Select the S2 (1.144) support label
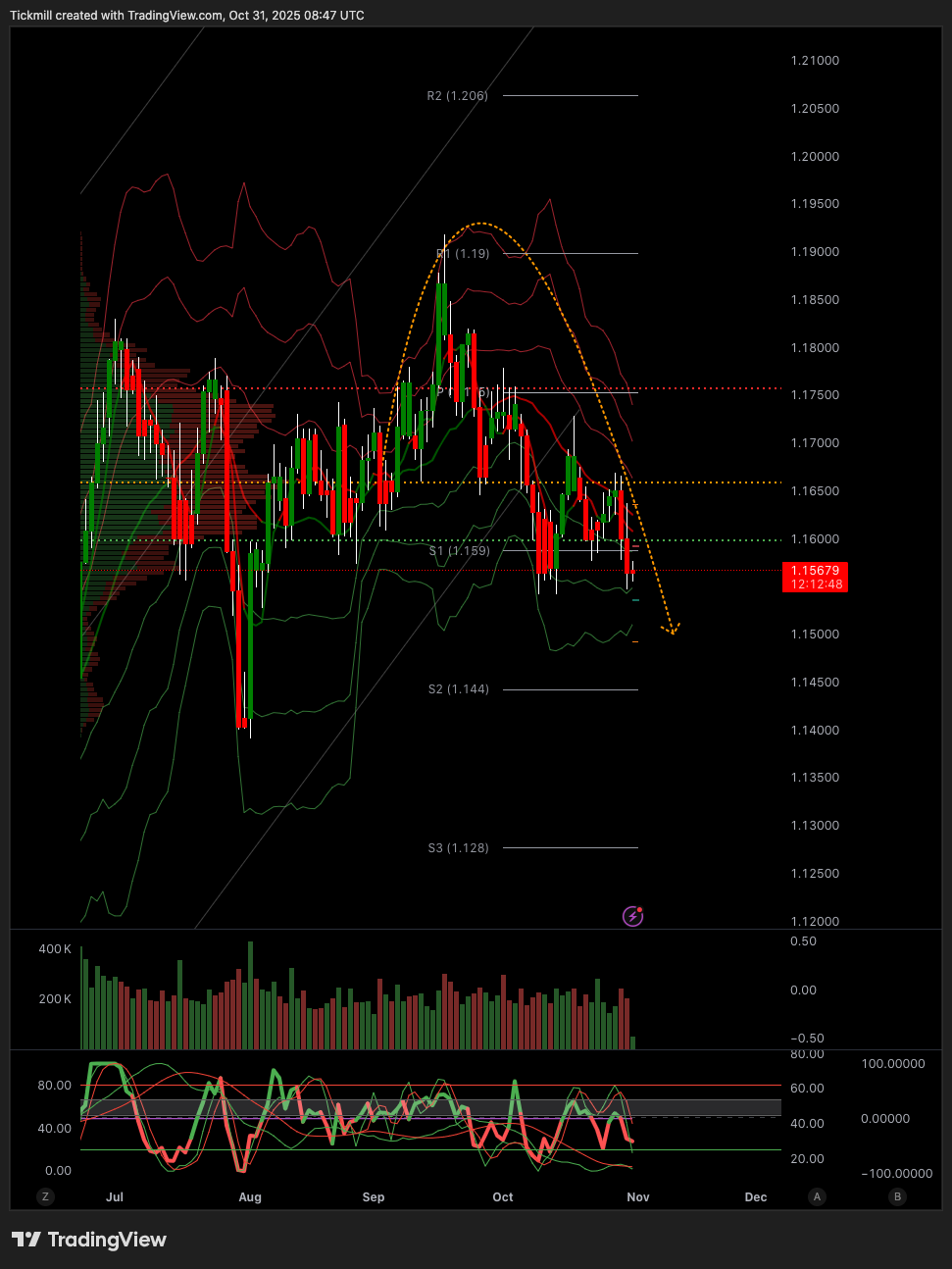 point(458,689)
